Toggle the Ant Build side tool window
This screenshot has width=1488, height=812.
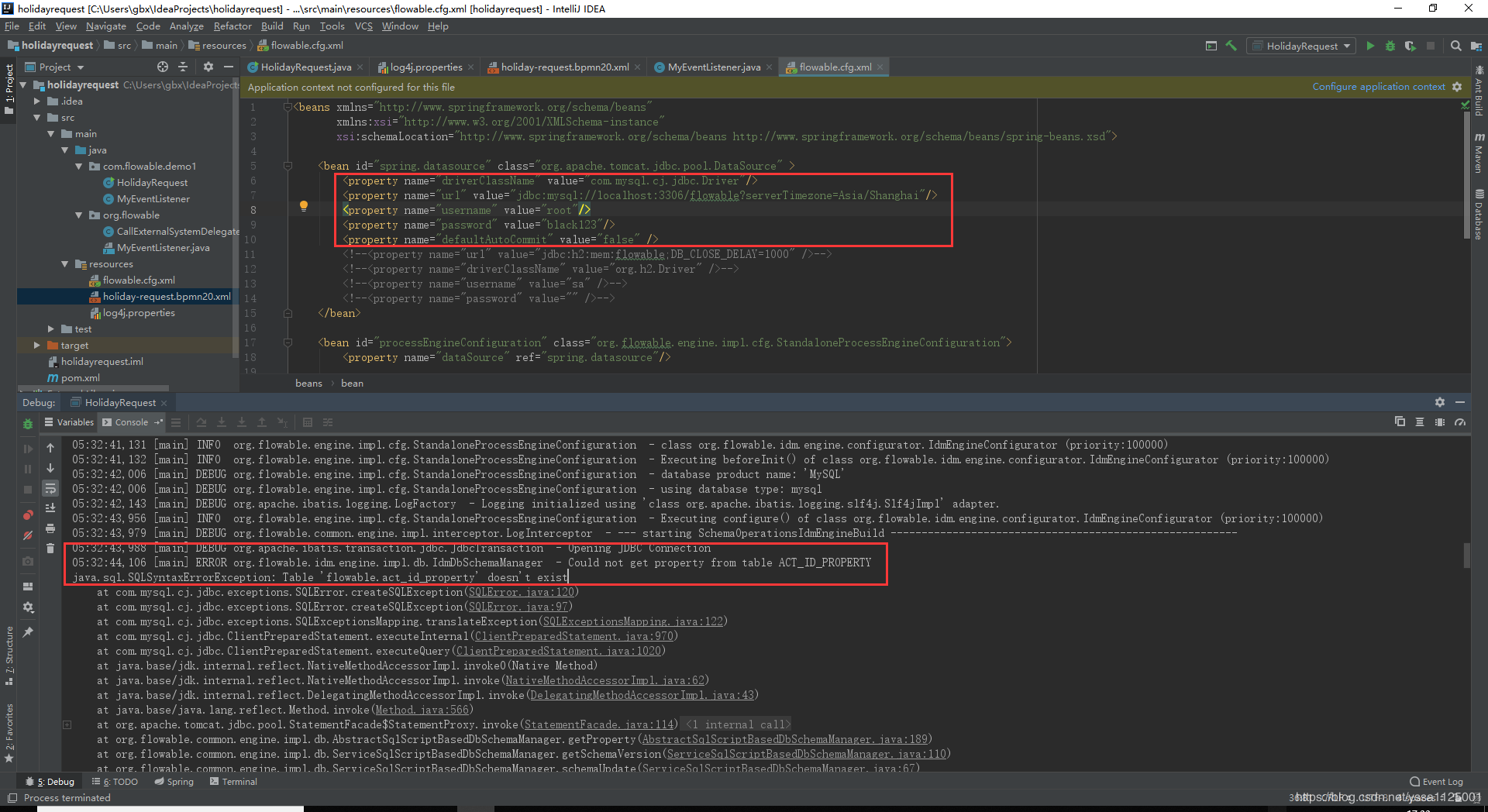click(1479, 91)
